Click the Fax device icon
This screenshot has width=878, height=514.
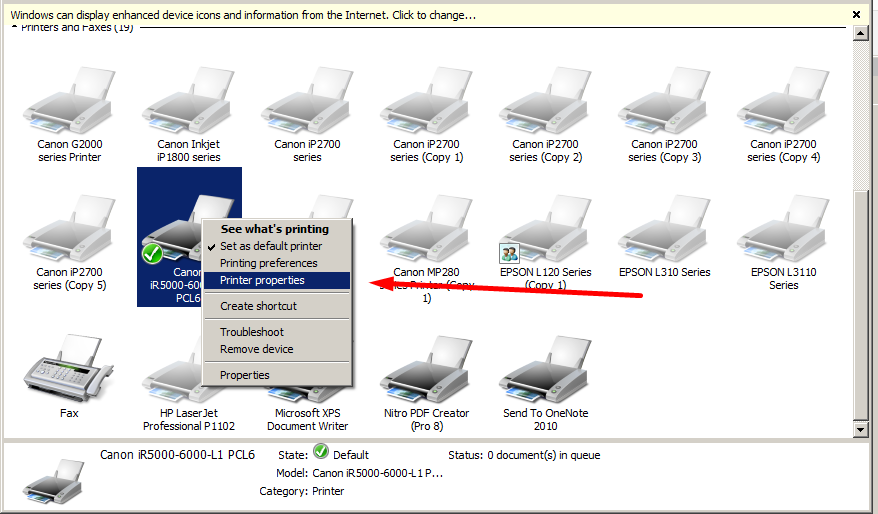click(69, 368)
